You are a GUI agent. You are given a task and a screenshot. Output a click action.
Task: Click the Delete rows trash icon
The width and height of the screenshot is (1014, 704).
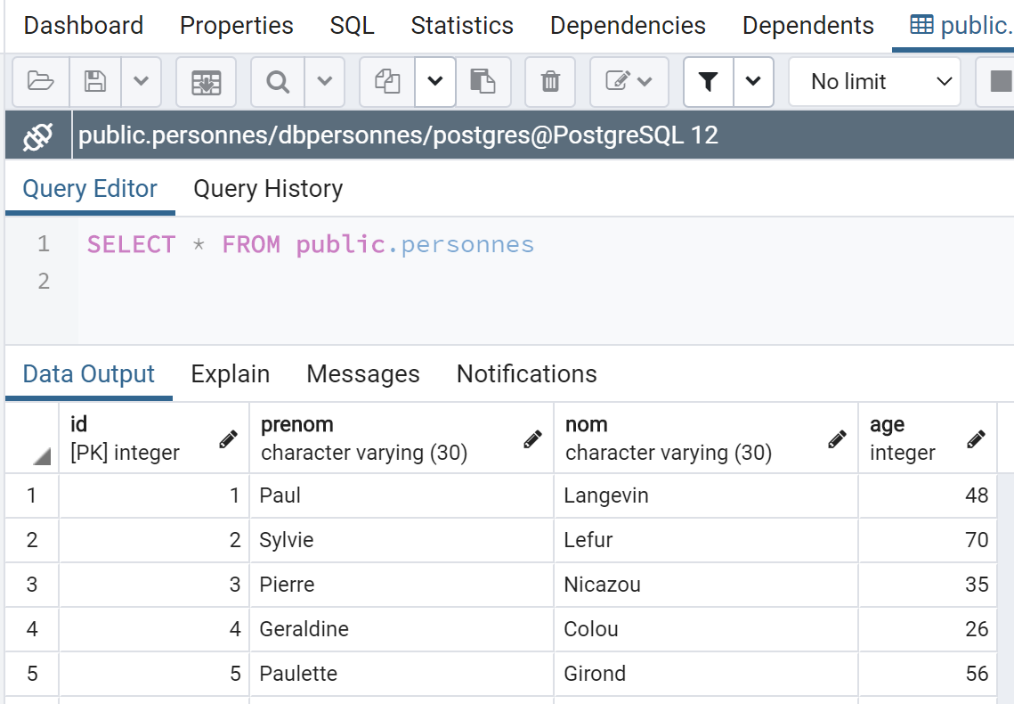[x=550, y=82]
